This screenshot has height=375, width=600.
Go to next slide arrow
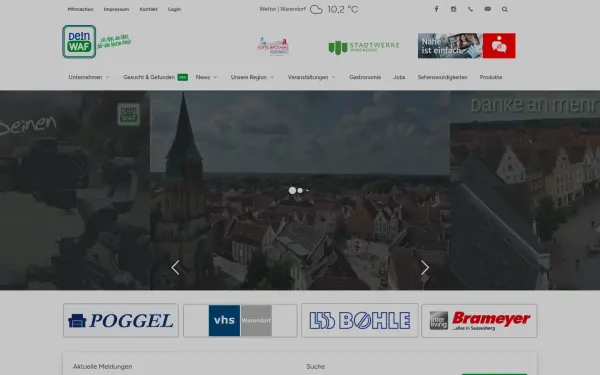tap(425, 267)
